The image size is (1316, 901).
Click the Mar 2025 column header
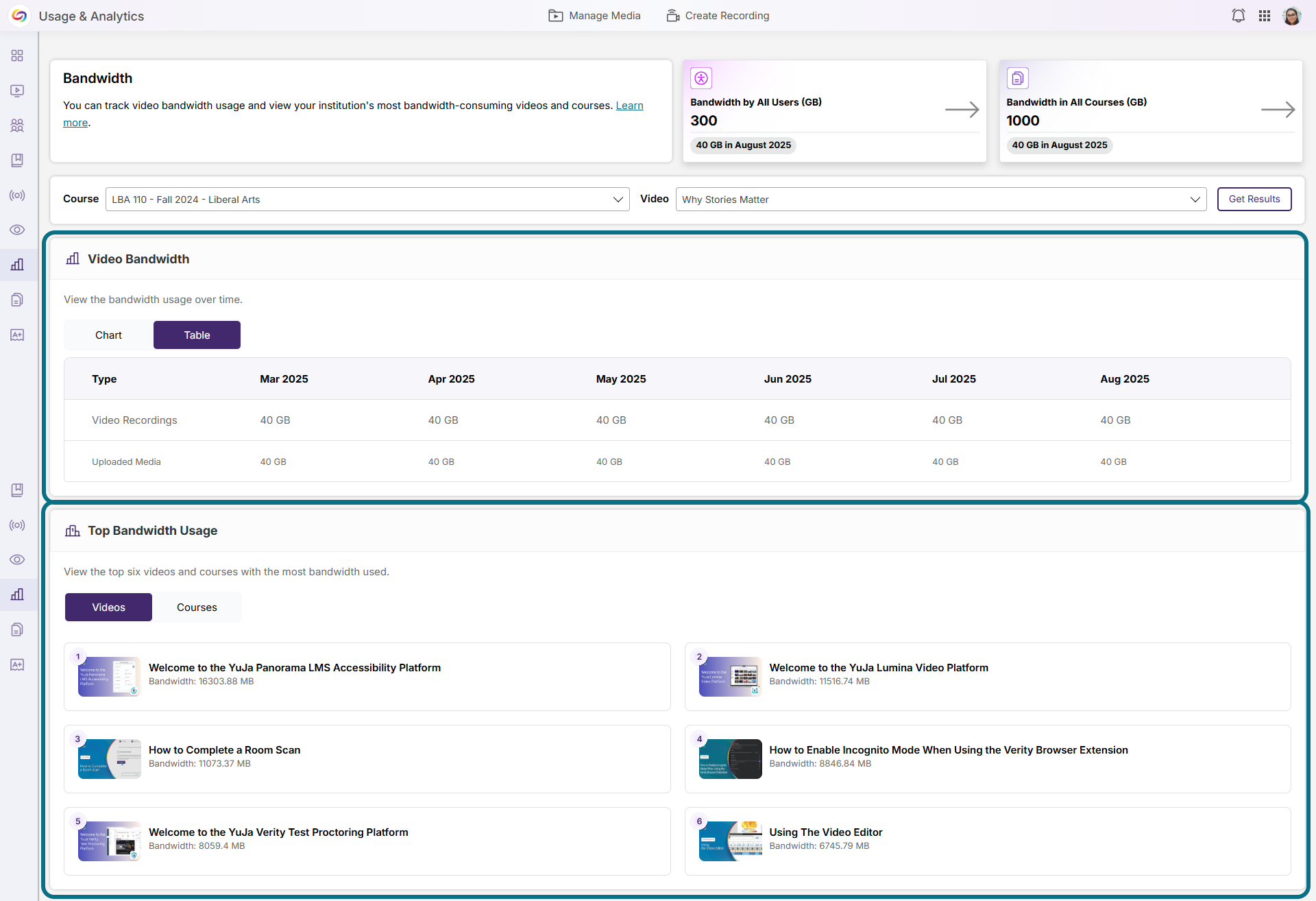(x=284, y=379)
